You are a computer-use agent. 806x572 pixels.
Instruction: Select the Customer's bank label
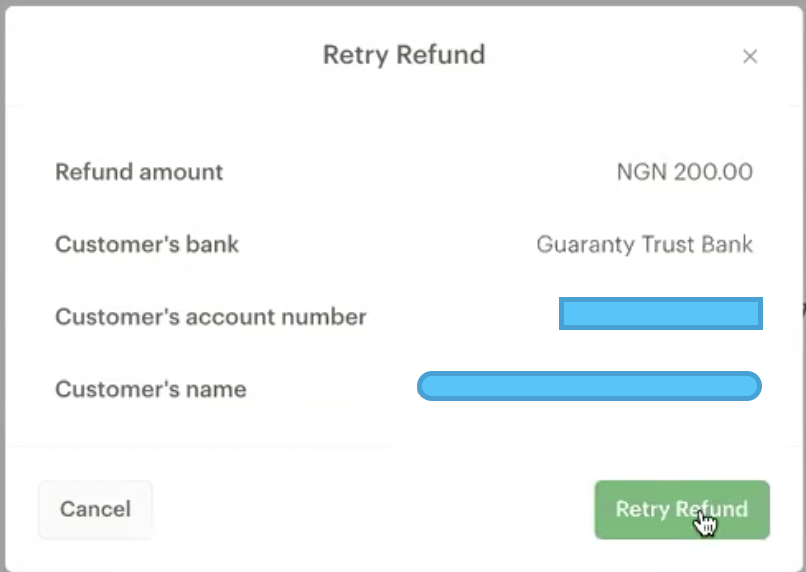tap(147, 244)
